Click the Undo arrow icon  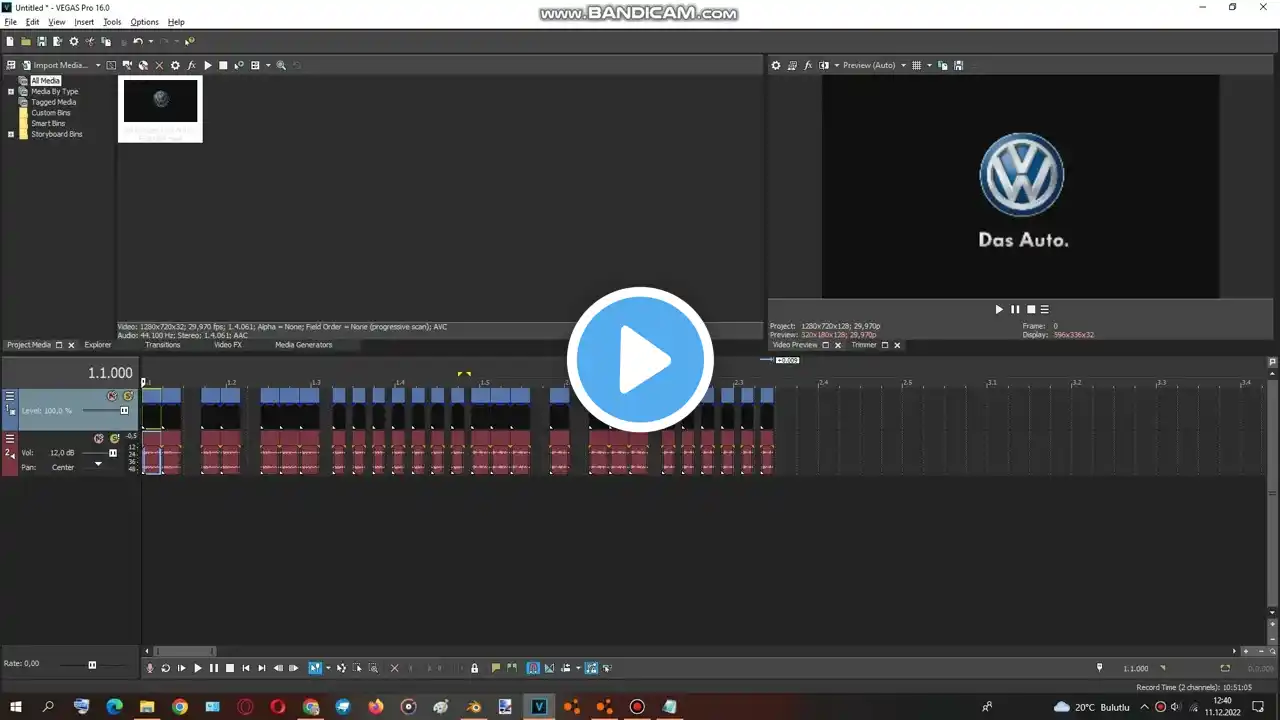click(x=138, y=41)
